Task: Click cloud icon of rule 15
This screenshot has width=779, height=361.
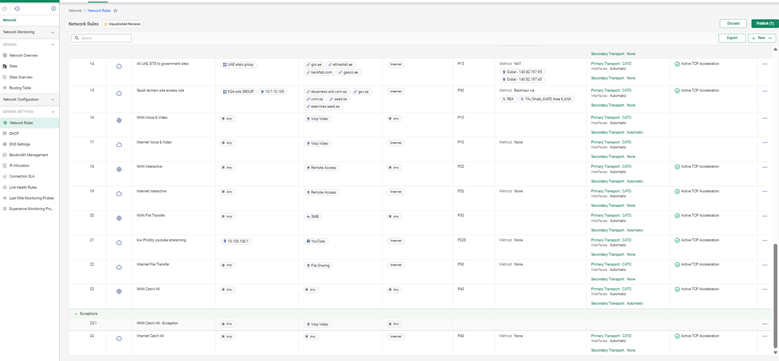Action: coord(119,93)
